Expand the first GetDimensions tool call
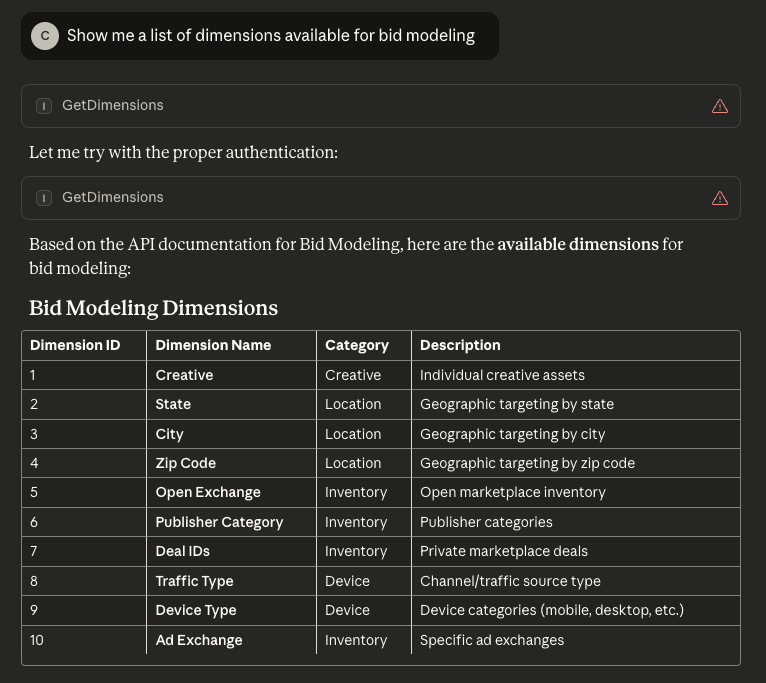 381,106
